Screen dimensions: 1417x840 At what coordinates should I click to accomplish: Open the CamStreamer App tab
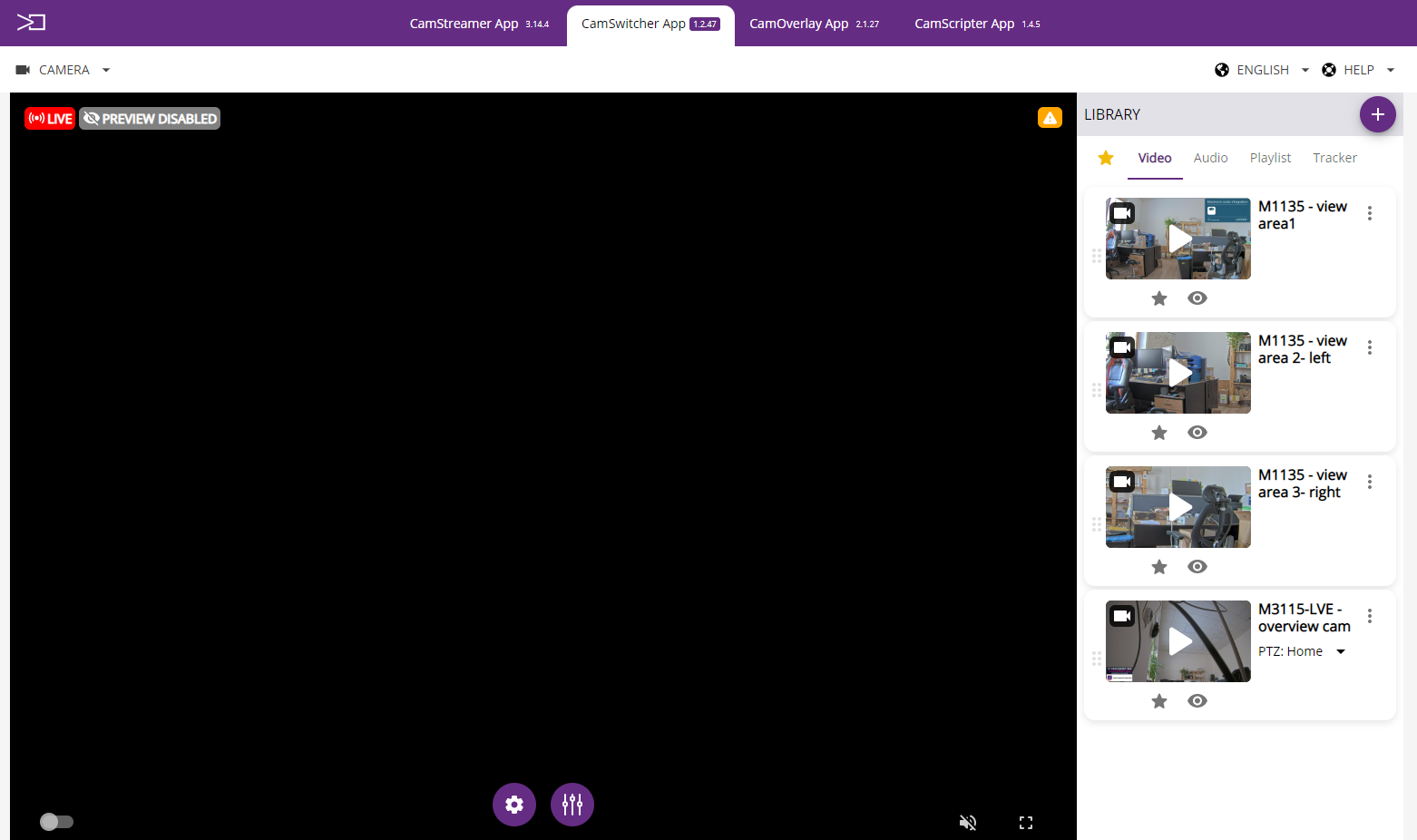coord(479,24)
